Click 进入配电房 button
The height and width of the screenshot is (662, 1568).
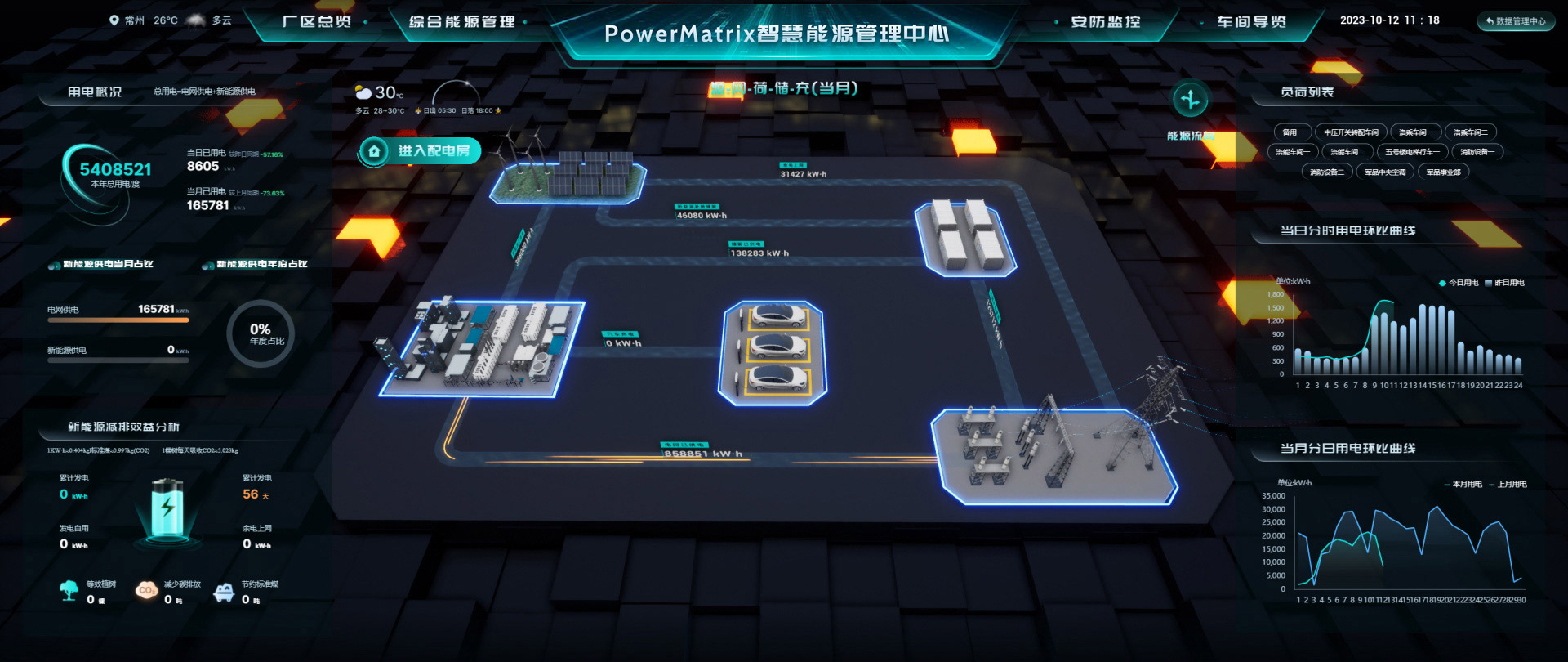421,151
